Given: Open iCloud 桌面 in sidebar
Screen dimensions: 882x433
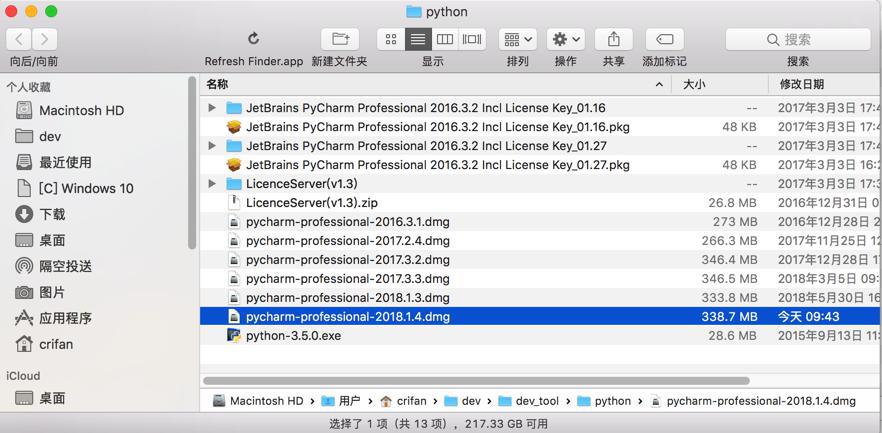Looking at the screenshot, I should coord(52,398).
